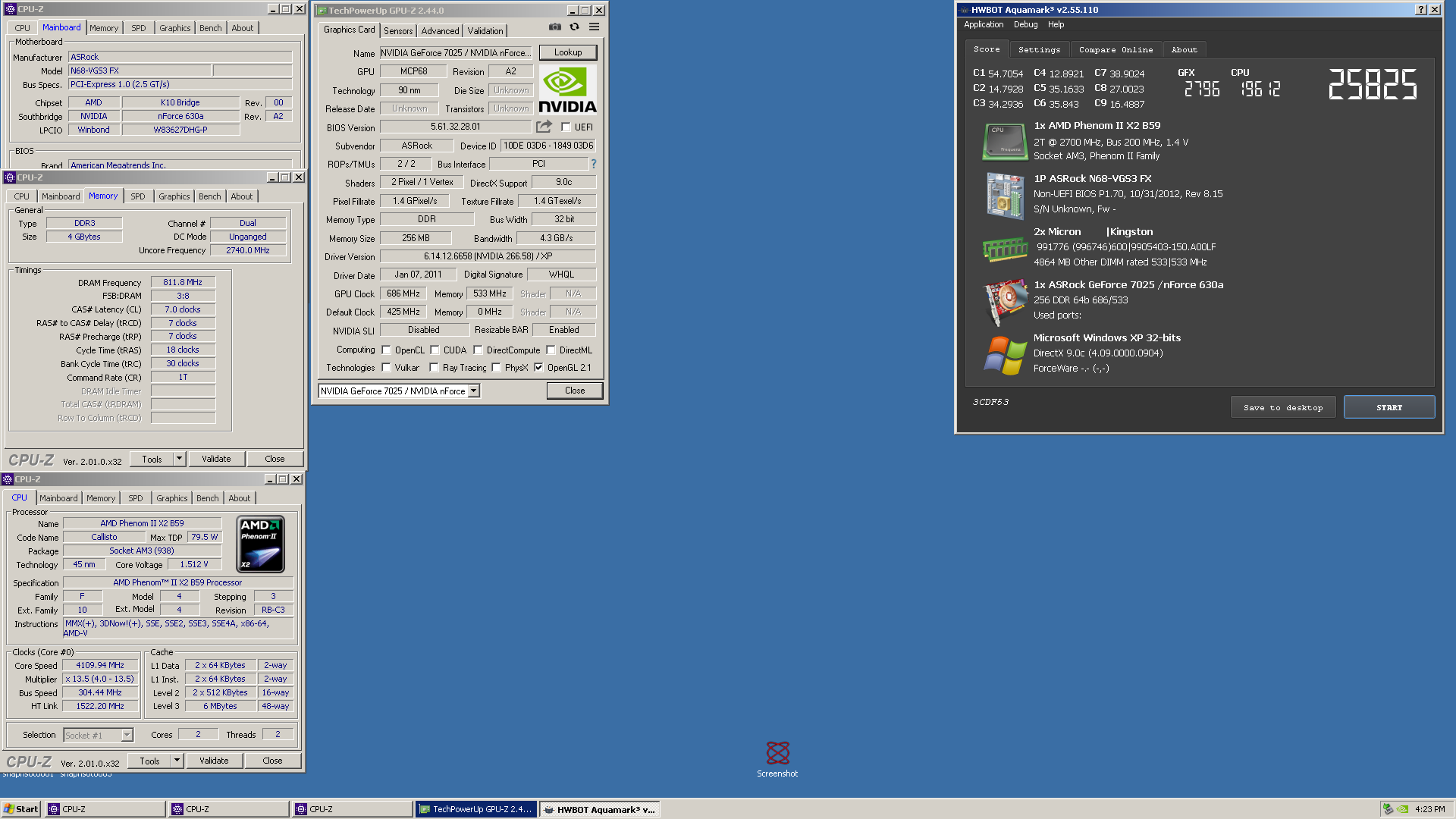
Task: Switch to TechPowerUp GPU-Z taskbar button
Action: [475, 809]
